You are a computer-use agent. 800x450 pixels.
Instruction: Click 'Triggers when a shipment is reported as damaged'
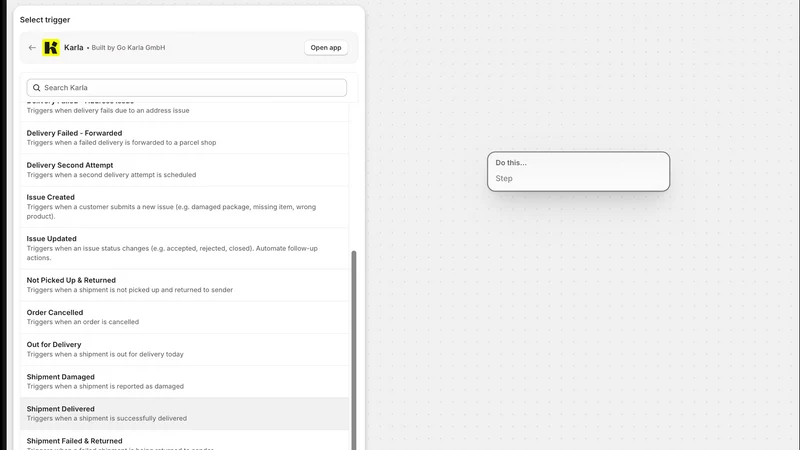click(x=105, y=386)
